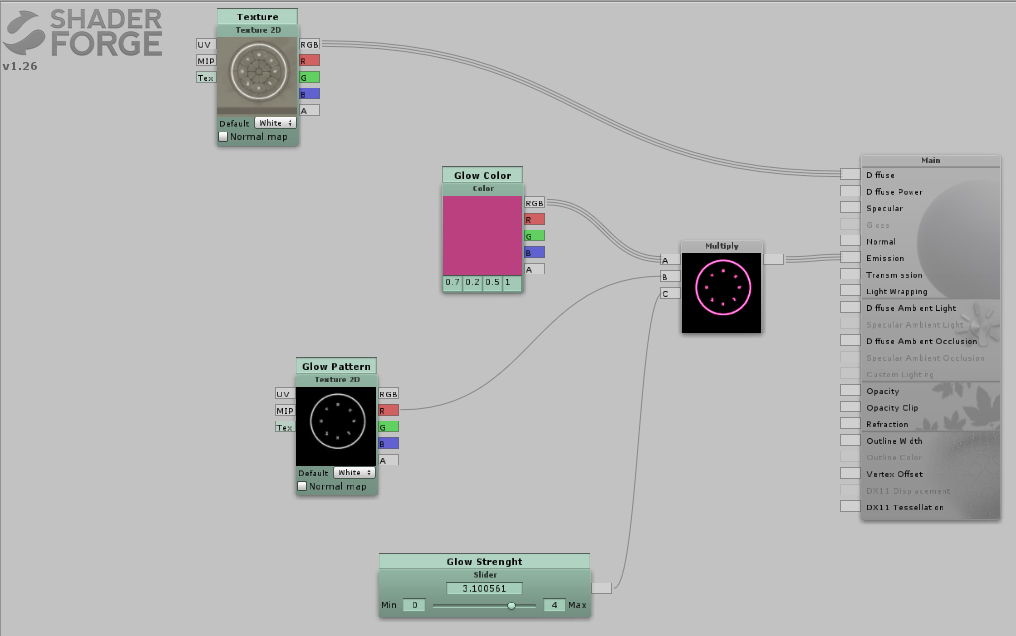Click the blue B output of Glow Color
Screen dimensions: 1016x636
tap(535, 253)
